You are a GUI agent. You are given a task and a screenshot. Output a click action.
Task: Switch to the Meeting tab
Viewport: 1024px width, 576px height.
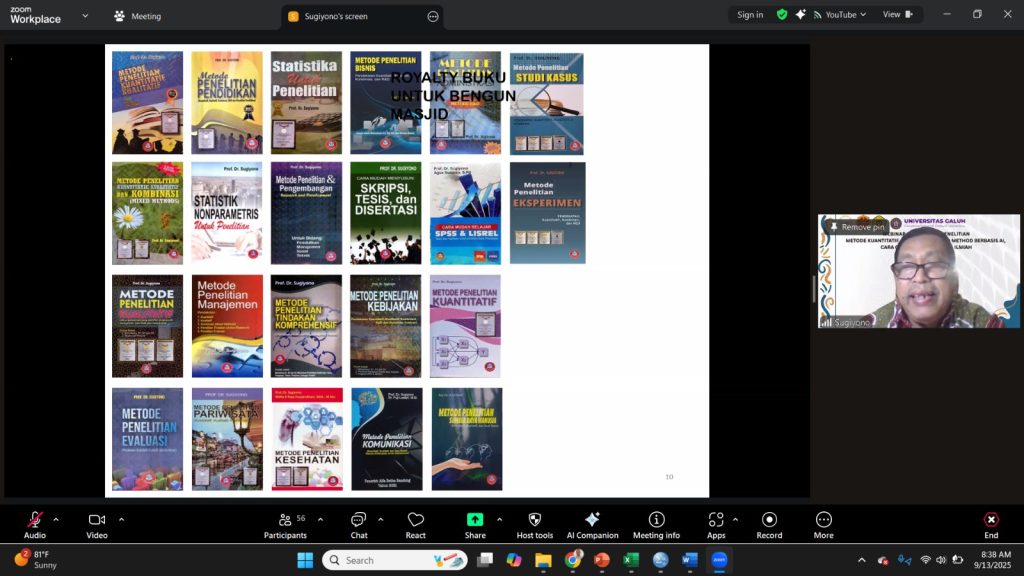[x=138, y=16]
